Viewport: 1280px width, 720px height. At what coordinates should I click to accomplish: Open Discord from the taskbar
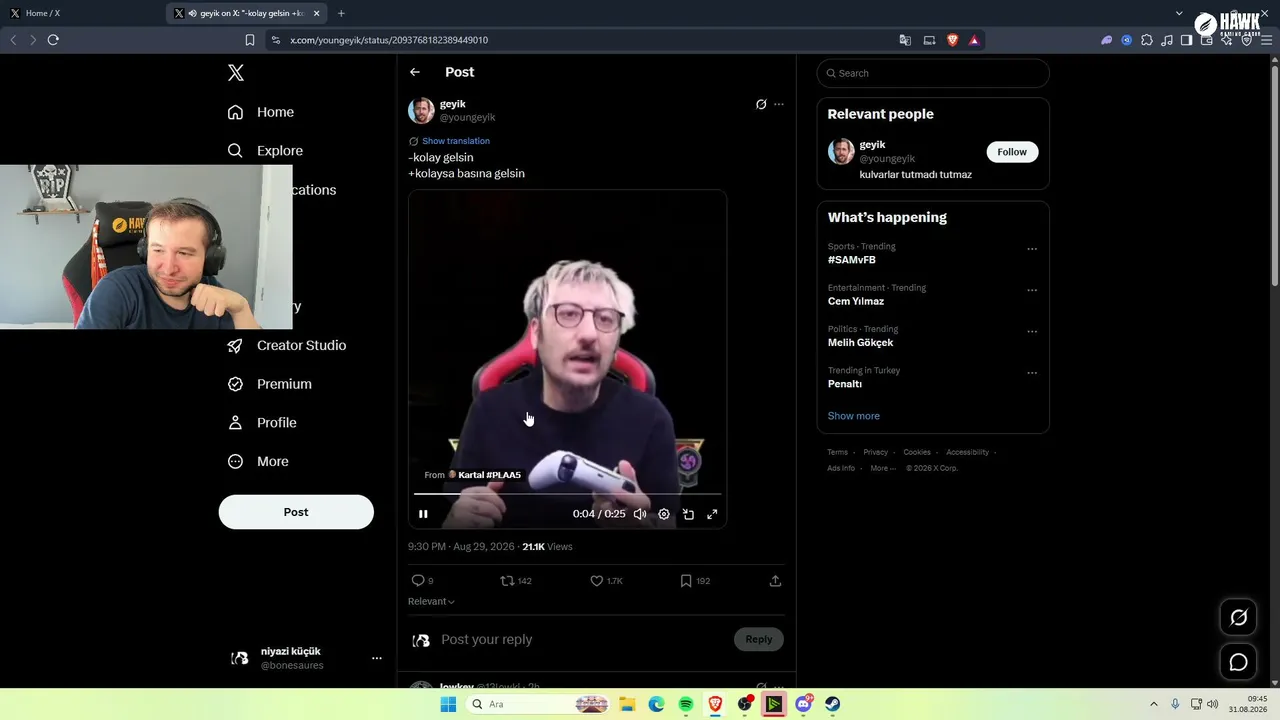804,704
